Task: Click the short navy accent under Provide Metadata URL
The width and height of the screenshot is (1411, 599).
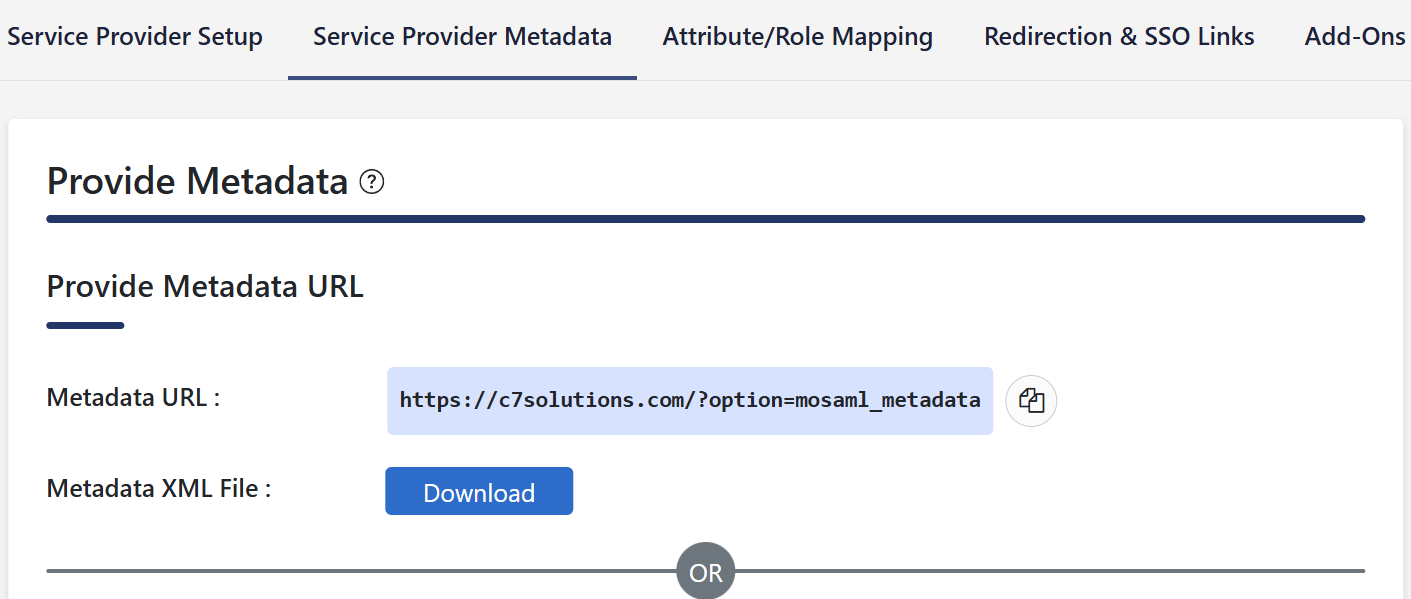Action: pos(85,325)
